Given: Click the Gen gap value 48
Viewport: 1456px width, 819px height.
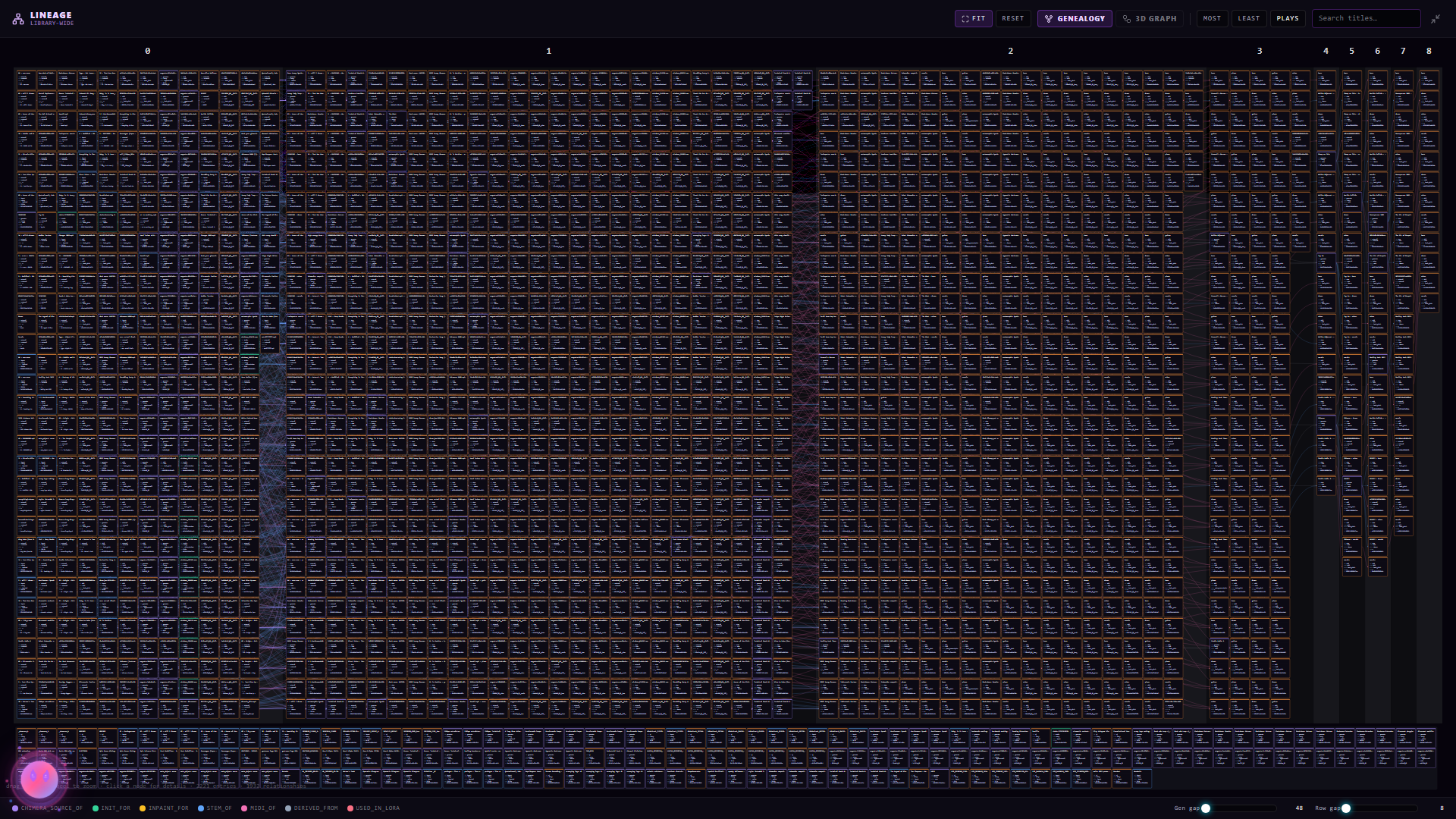Looking at the screenshot, I should point(1299,808).
